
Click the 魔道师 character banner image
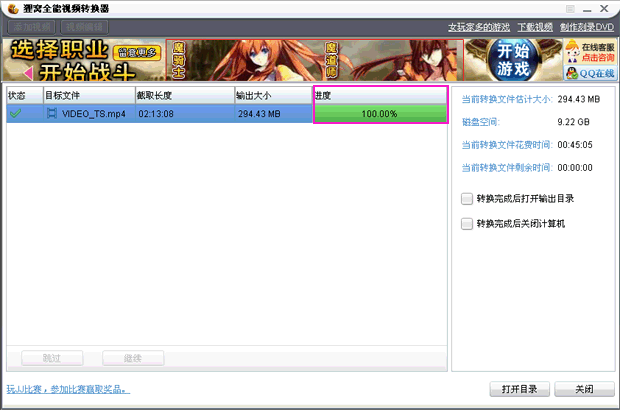coord(393,60)
